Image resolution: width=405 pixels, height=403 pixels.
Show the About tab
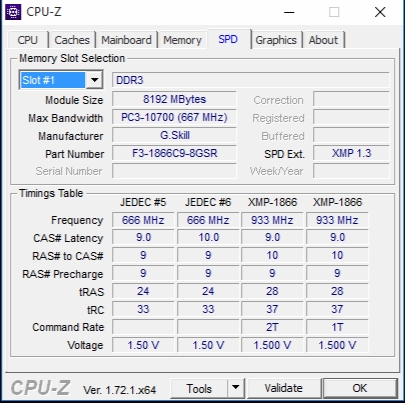323,40
